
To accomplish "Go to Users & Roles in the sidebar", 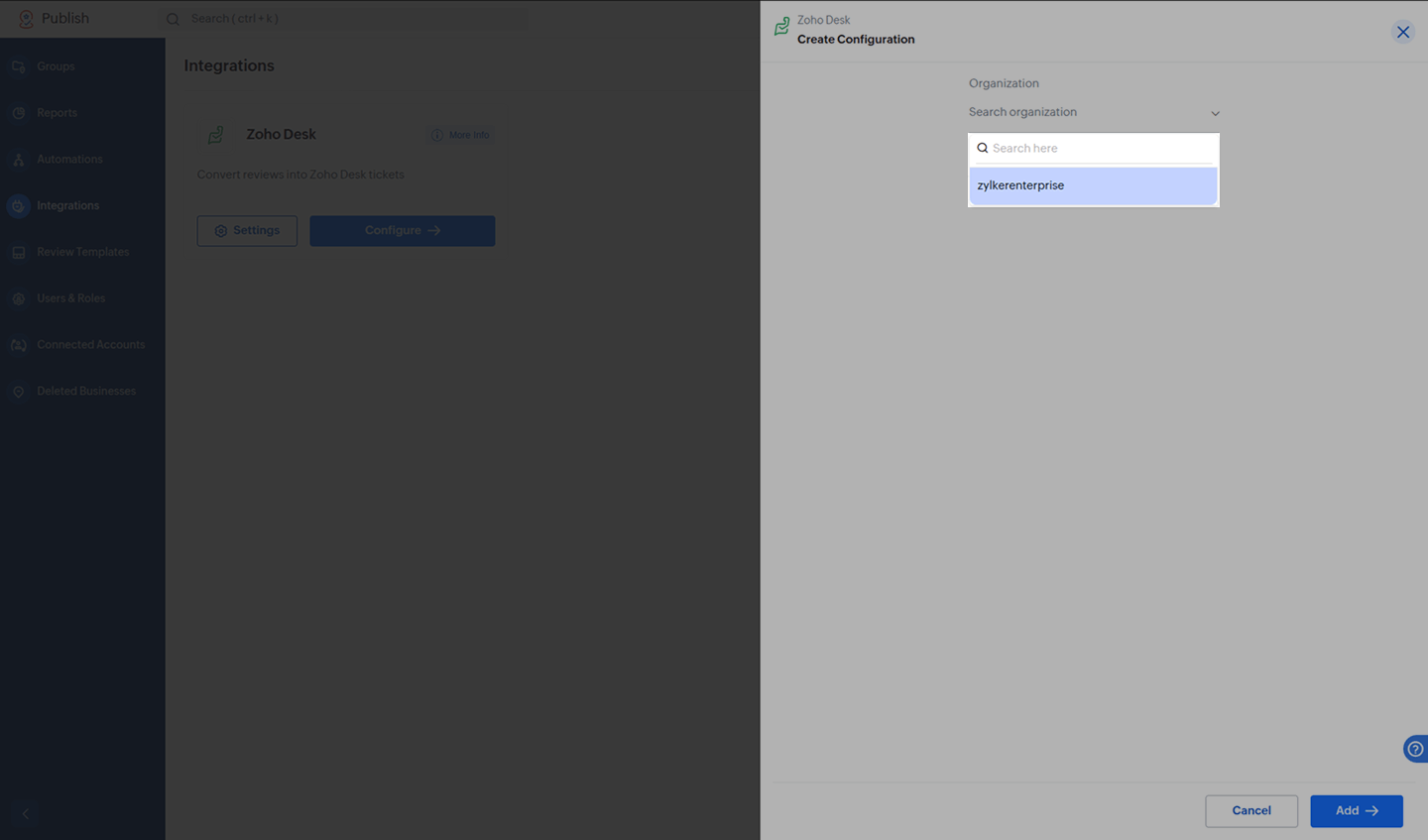I will point(70,299).
